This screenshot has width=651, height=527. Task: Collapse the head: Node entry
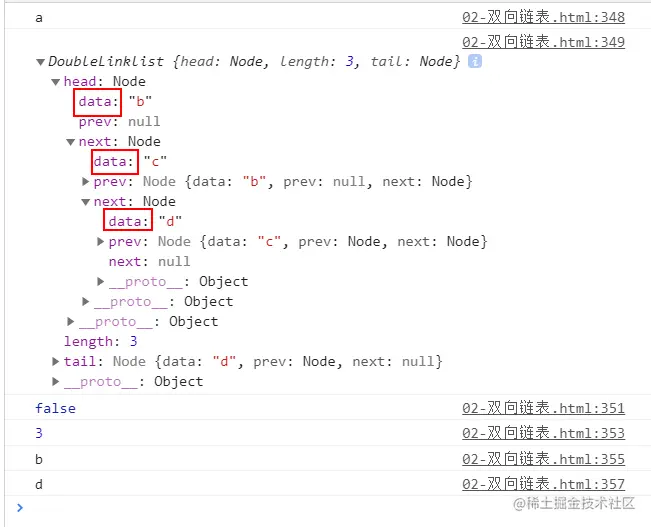click(x=56, y=82)
